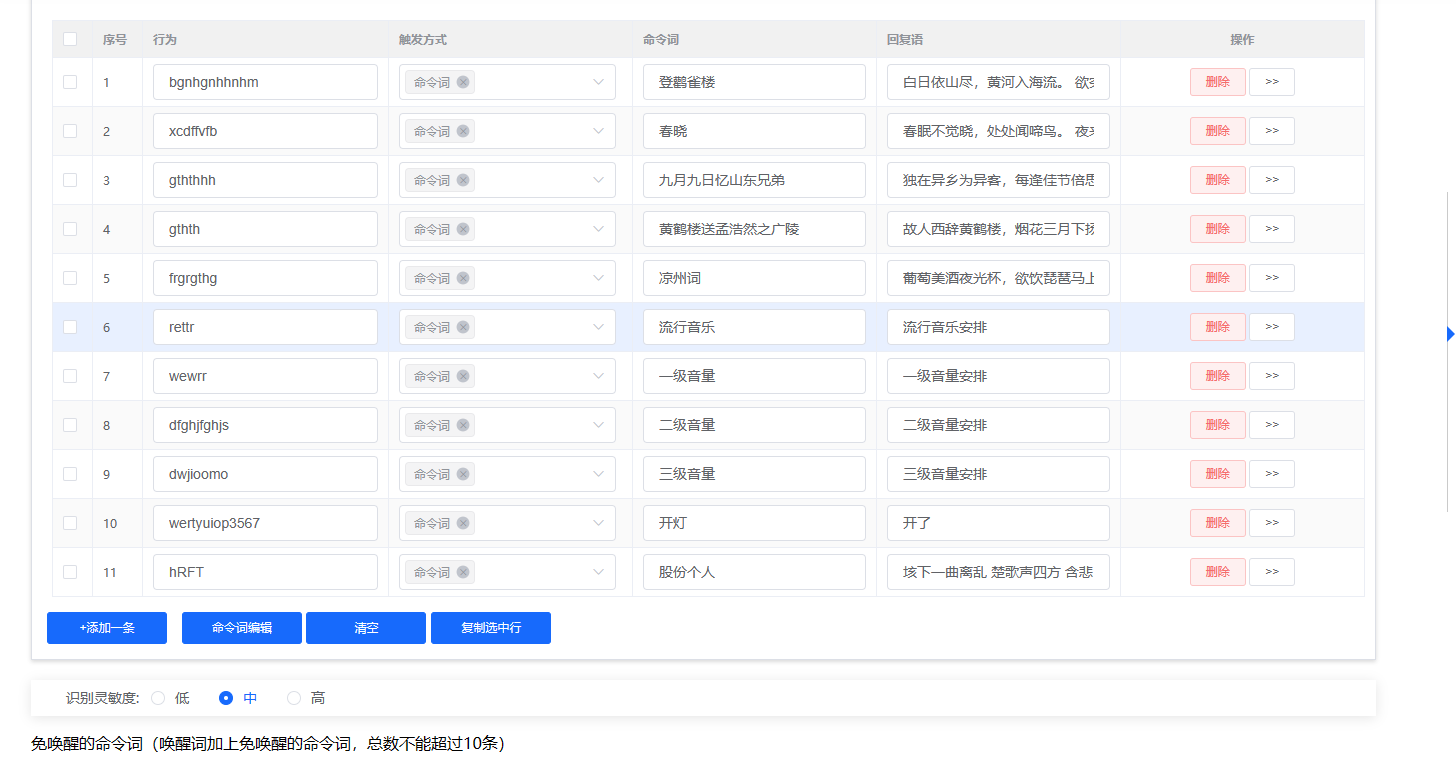Remove 命令词 tag in row 3 trigger field
The image size is (1456, 763).
463,180
